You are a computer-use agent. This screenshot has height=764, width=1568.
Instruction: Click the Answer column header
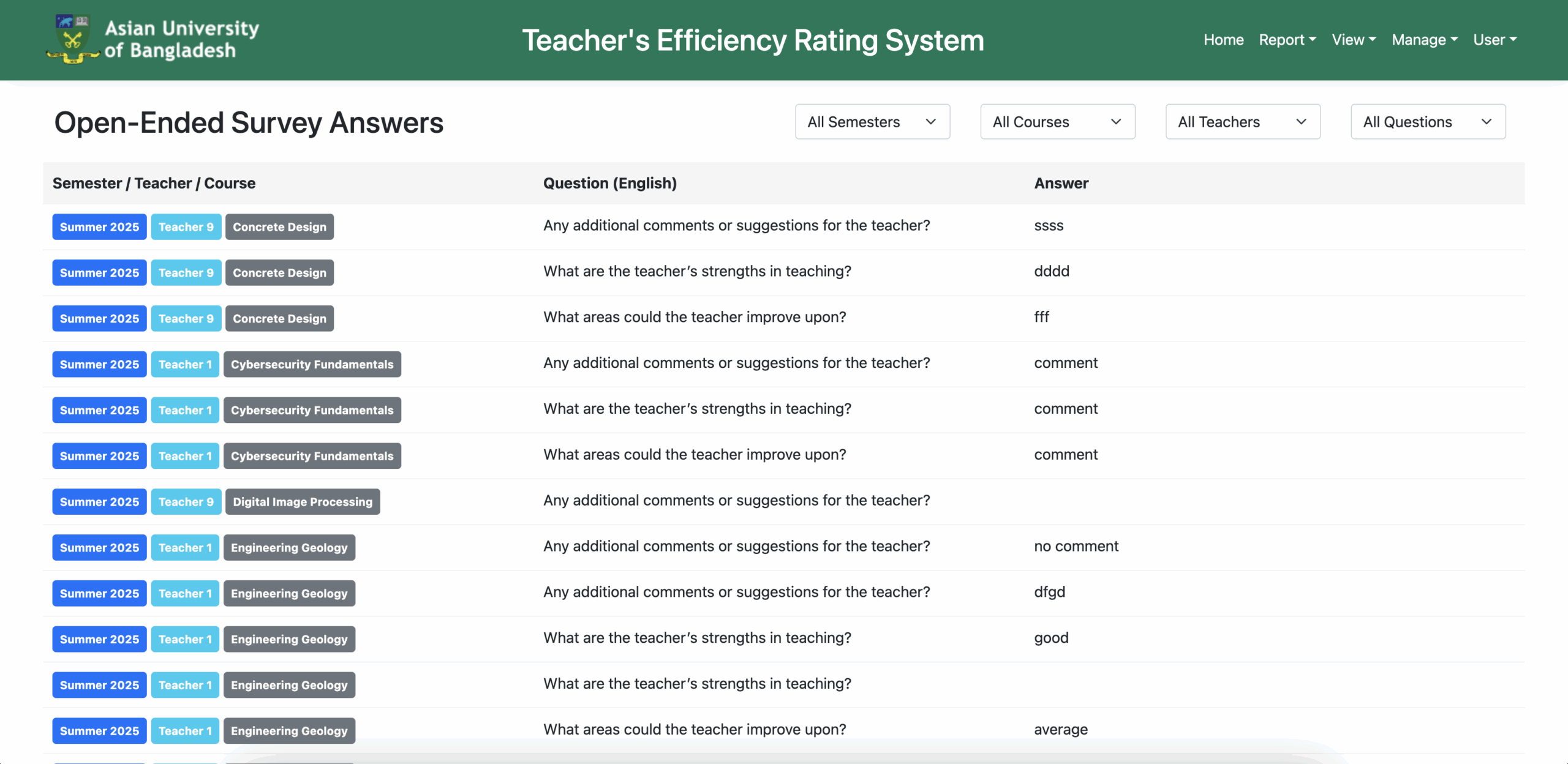pyautogui.click(x=1061, y=183)
